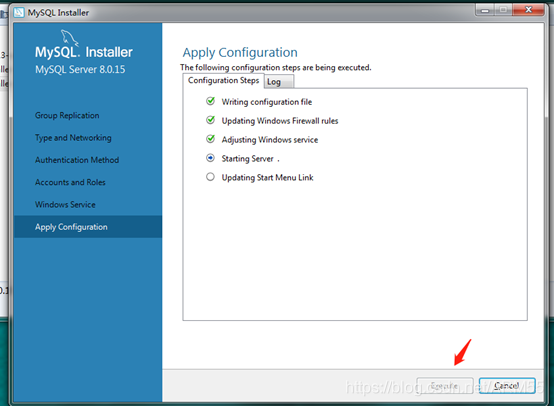Click the Updating Windows Firewall rules checkmark
The image size is (554, 406).
(x=210, y=120)
